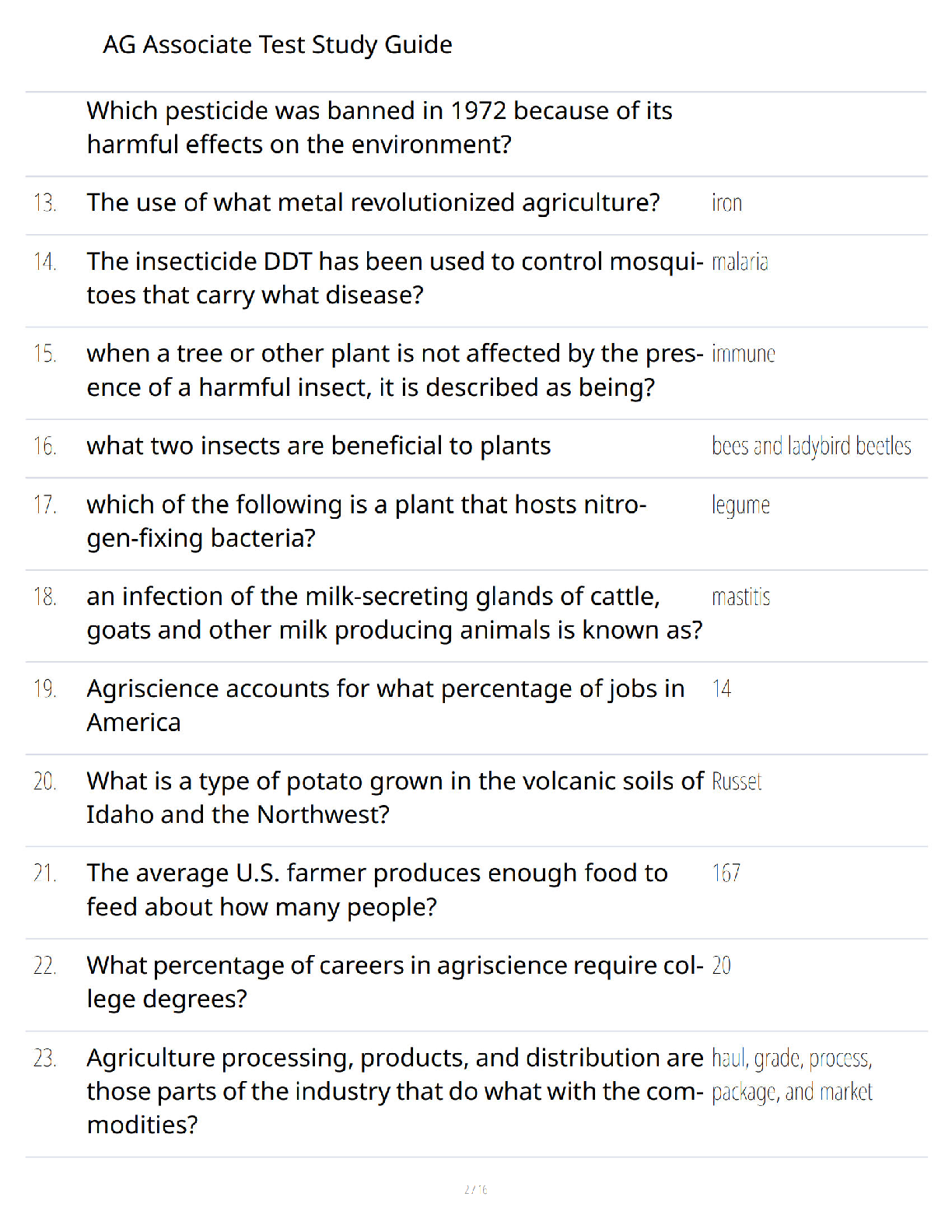Select the answer 'immune'
The image size is (952, 1232).
click(x=744, y=354)
